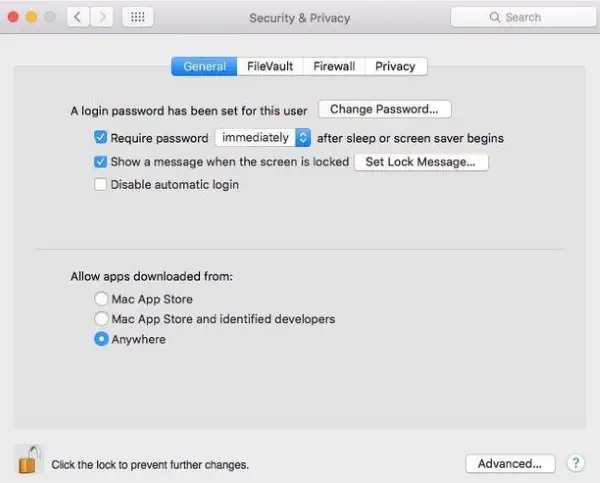Screen dimensions: 600x483
Task: Select the Anywhere radio button
Action: (x=101, y=339)
